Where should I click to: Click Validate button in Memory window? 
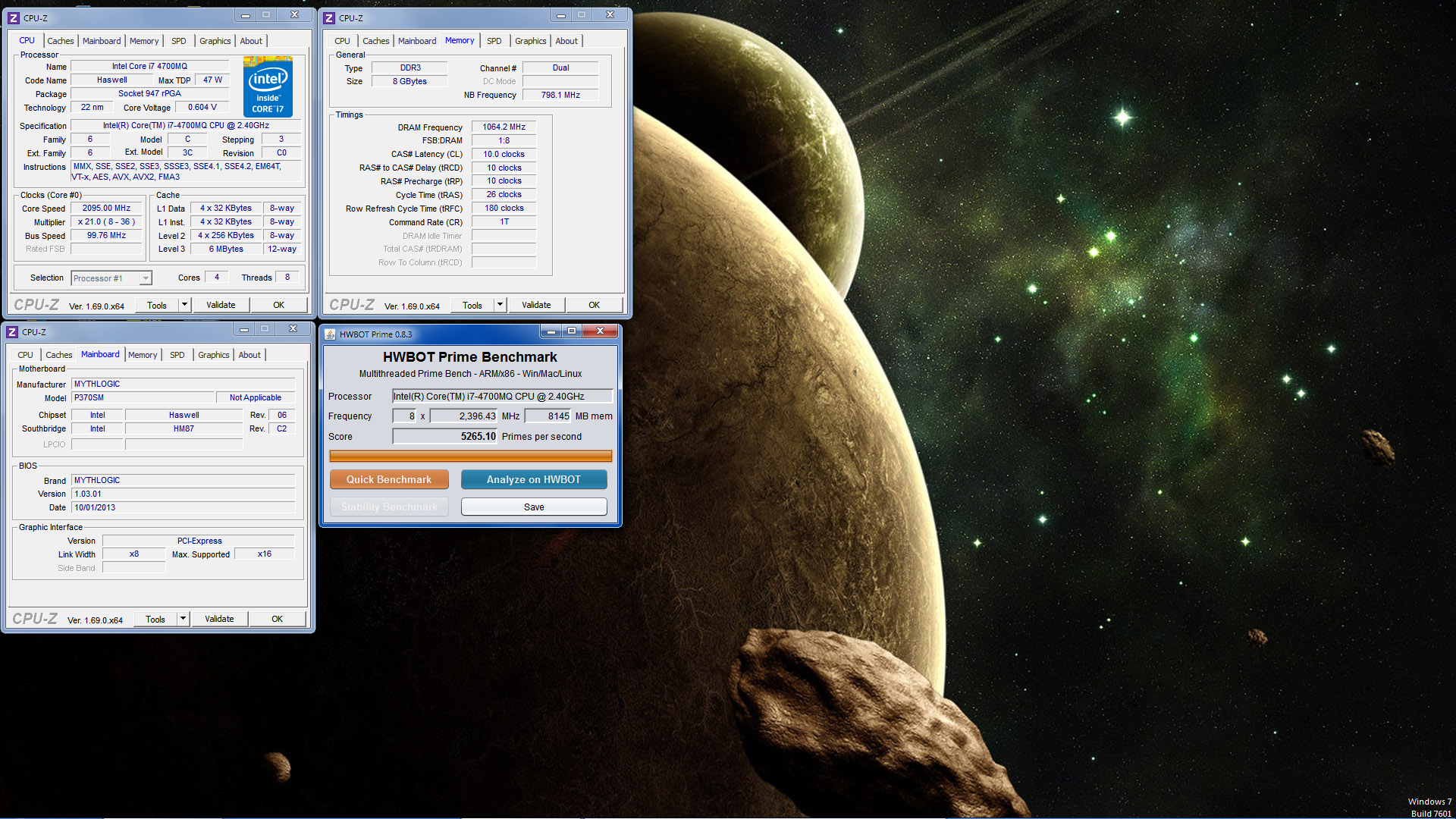(536, 305)
